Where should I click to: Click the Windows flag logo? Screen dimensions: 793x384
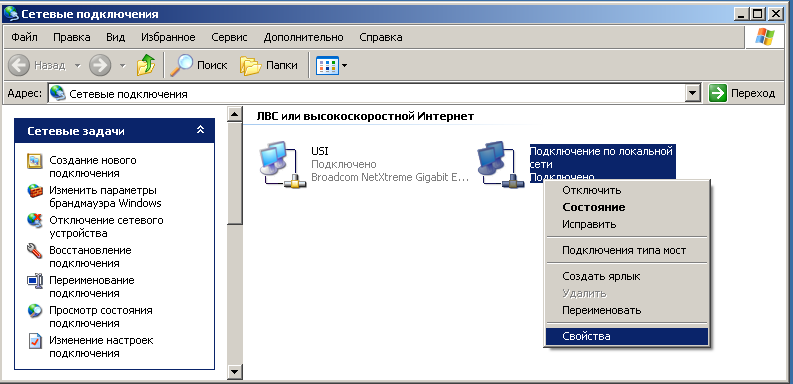click(x=765, y=37)
